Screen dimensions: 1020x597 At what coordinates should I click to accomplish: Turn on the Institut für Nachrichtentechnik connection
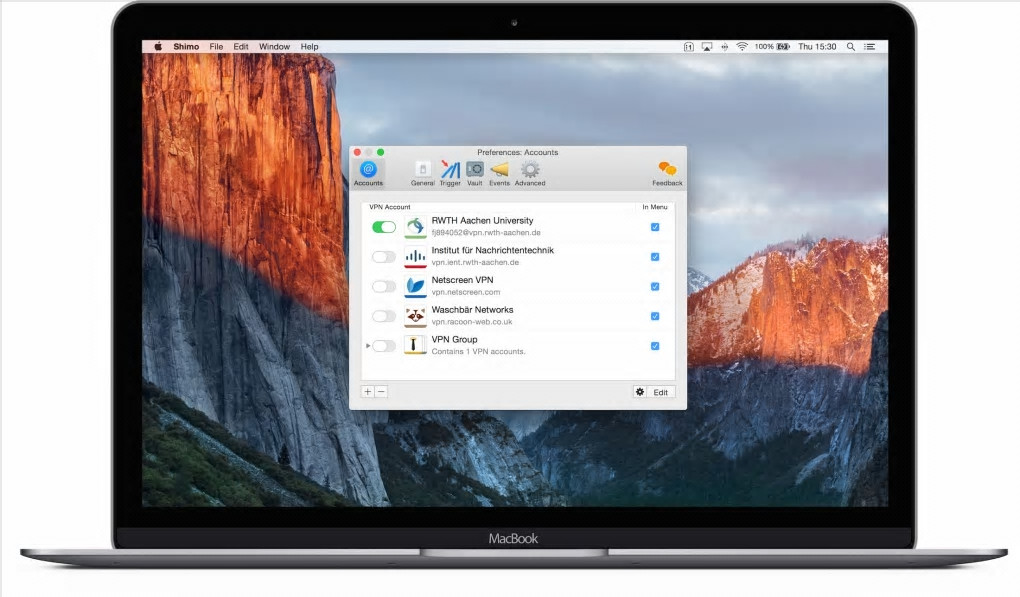(384, 257)
